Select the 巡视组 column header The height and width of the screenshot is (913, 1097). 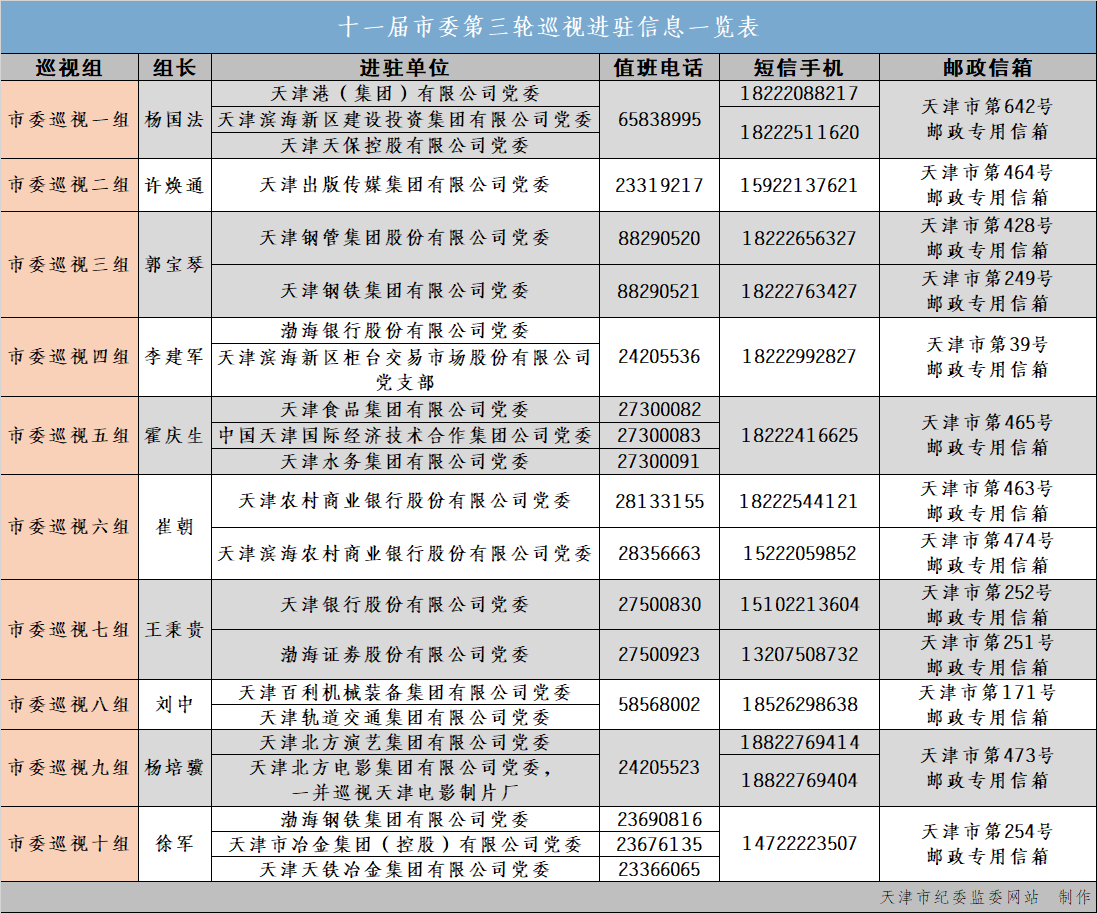pos(69,68)
